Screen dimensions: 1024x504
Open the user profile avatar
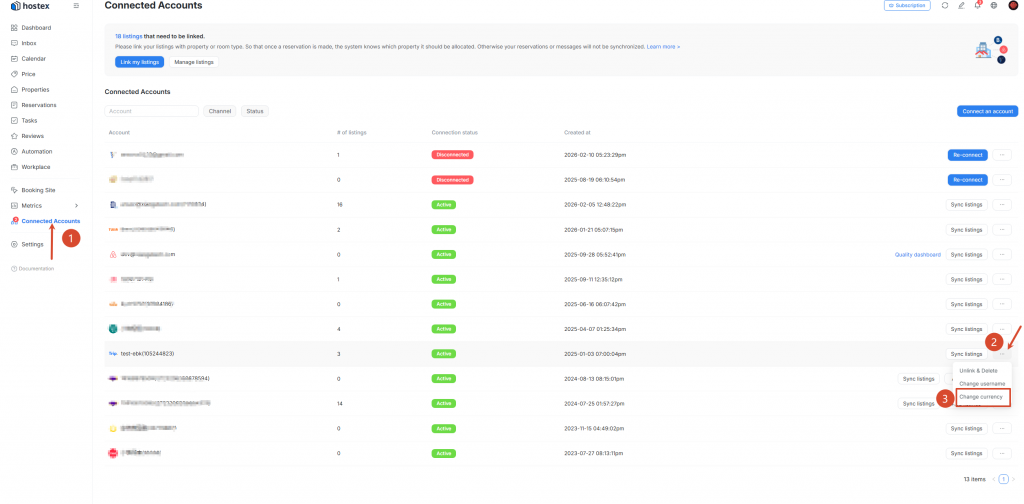(x=1012, y=6)
